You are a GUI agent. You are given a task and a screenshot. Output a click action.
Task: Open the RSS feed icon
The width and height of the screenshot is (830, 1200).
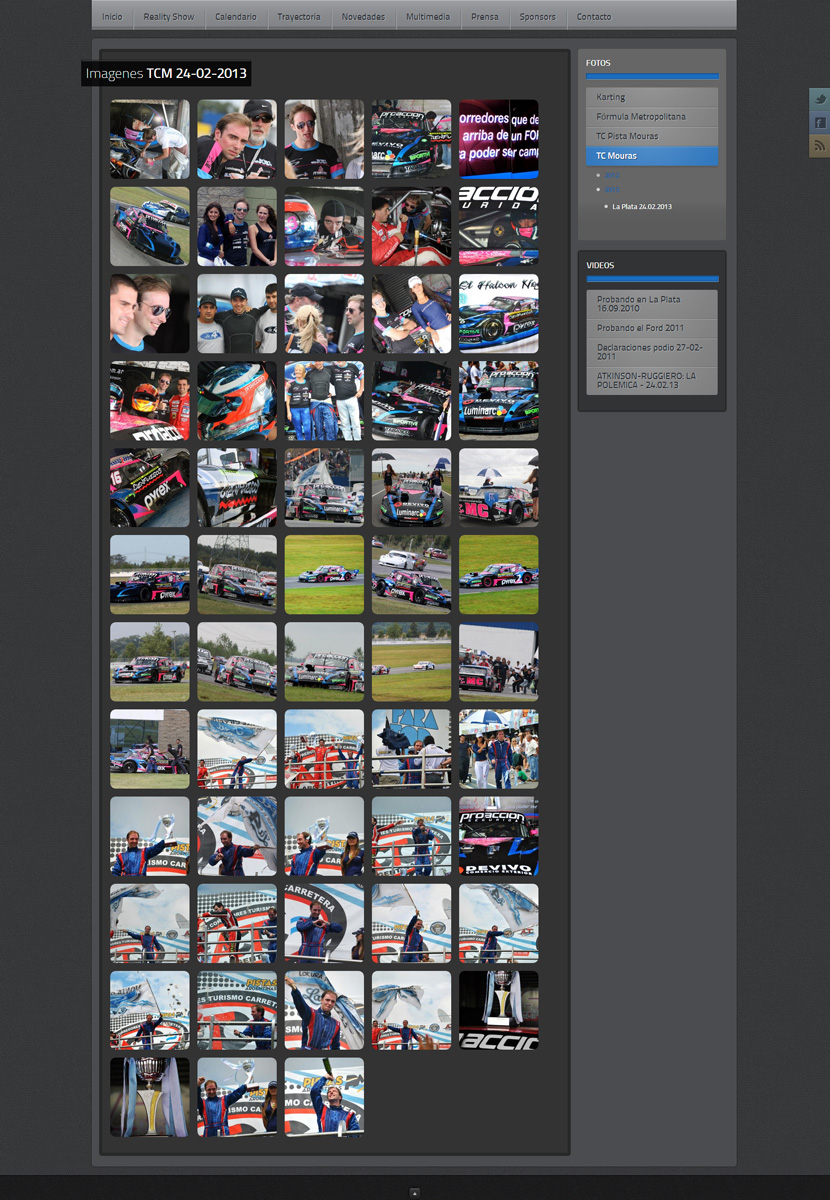820,146
